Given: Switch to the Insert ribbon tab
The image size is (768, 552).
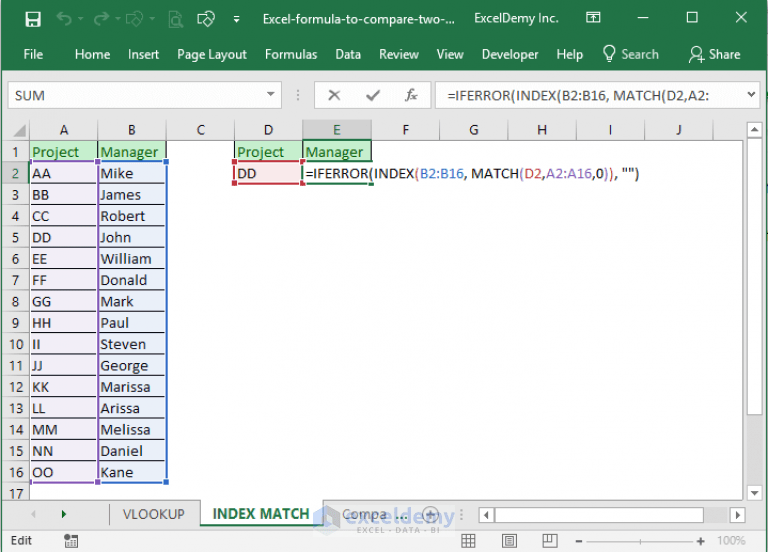Looking at the screenshot, I should coord(143,54).
